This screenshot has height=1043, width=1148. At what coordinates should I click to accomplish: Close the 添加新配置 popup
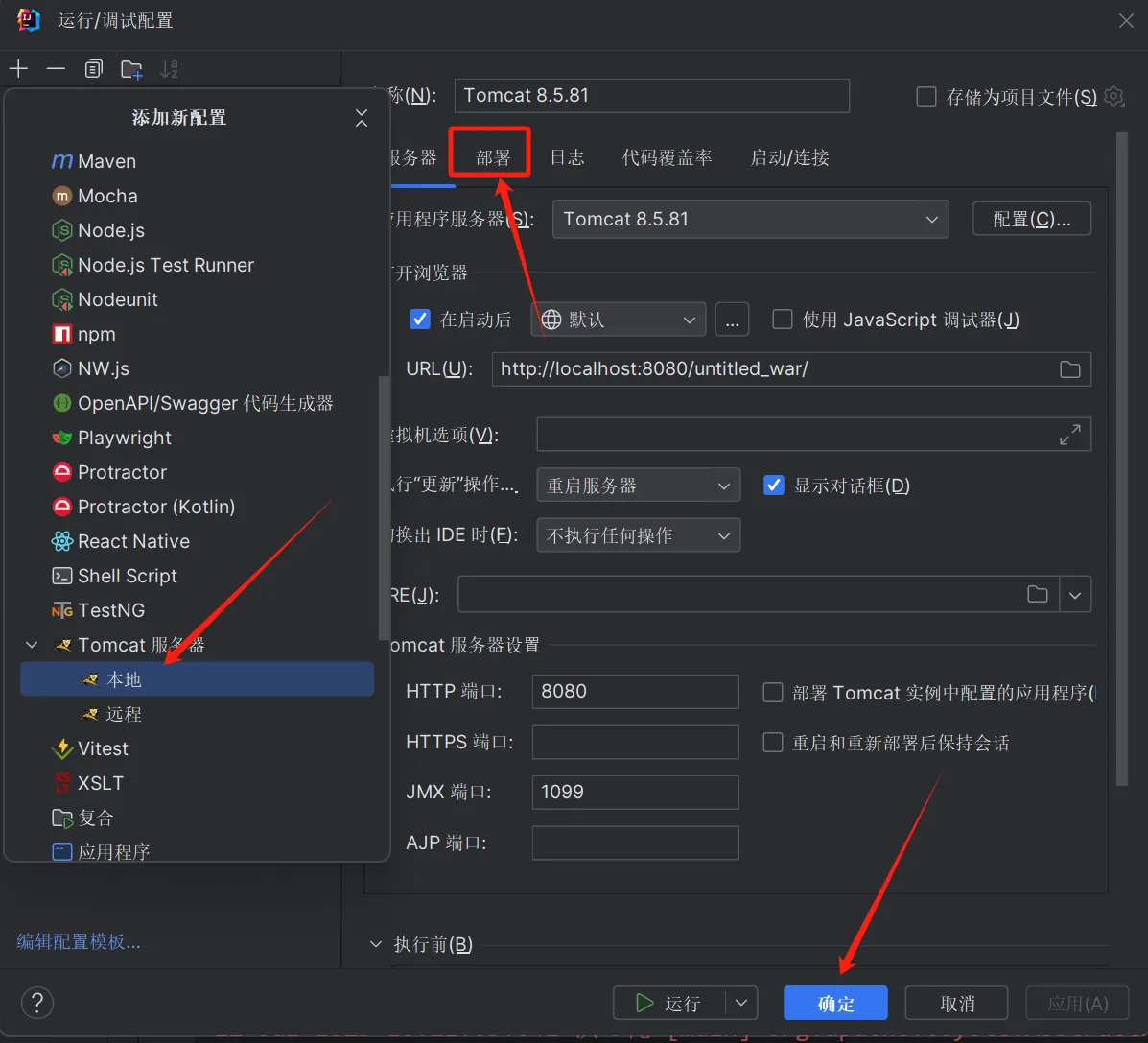point(361,117)
